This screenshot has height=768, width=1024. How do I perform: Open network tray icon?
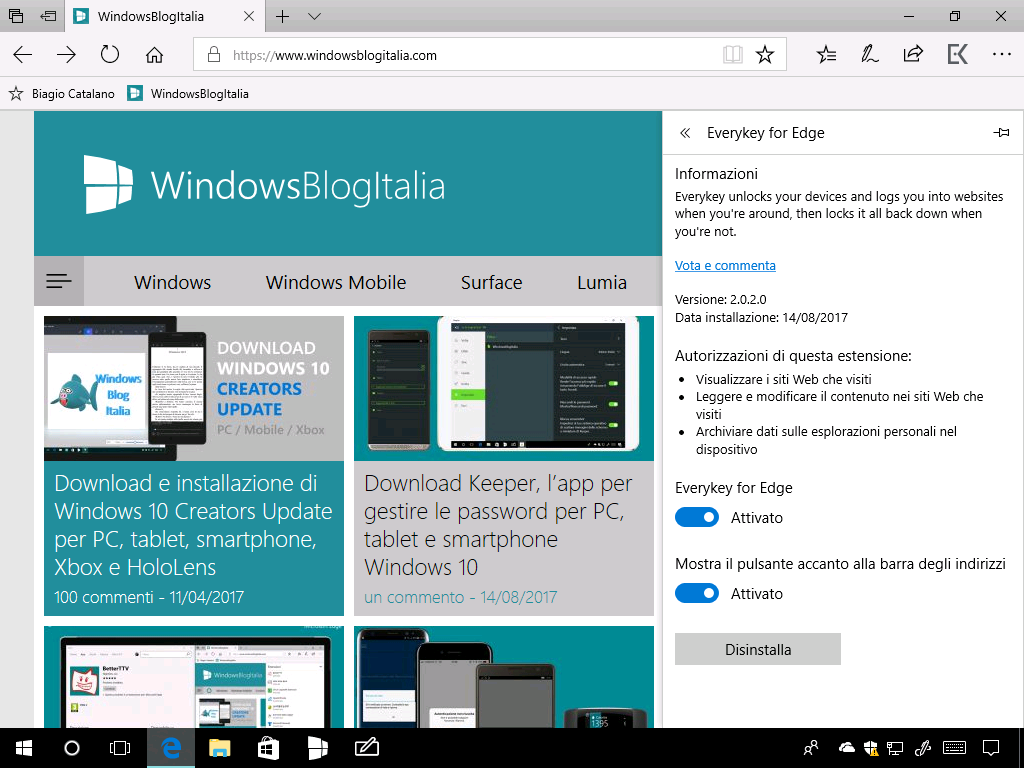895,748
